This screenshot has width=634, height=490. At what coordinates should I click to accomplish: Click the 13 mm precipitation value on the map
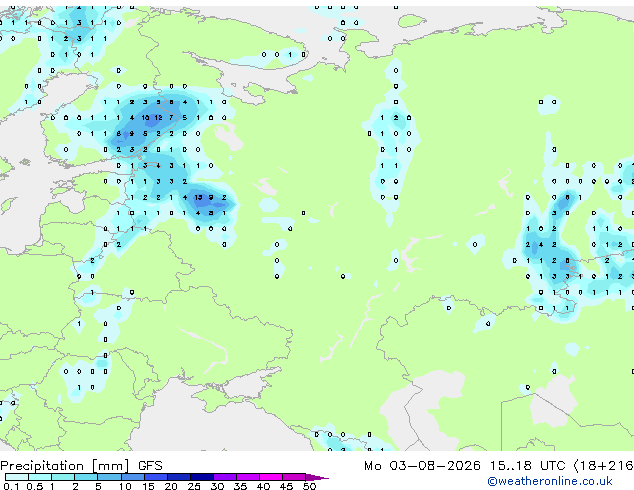click(x=198, y=197)
